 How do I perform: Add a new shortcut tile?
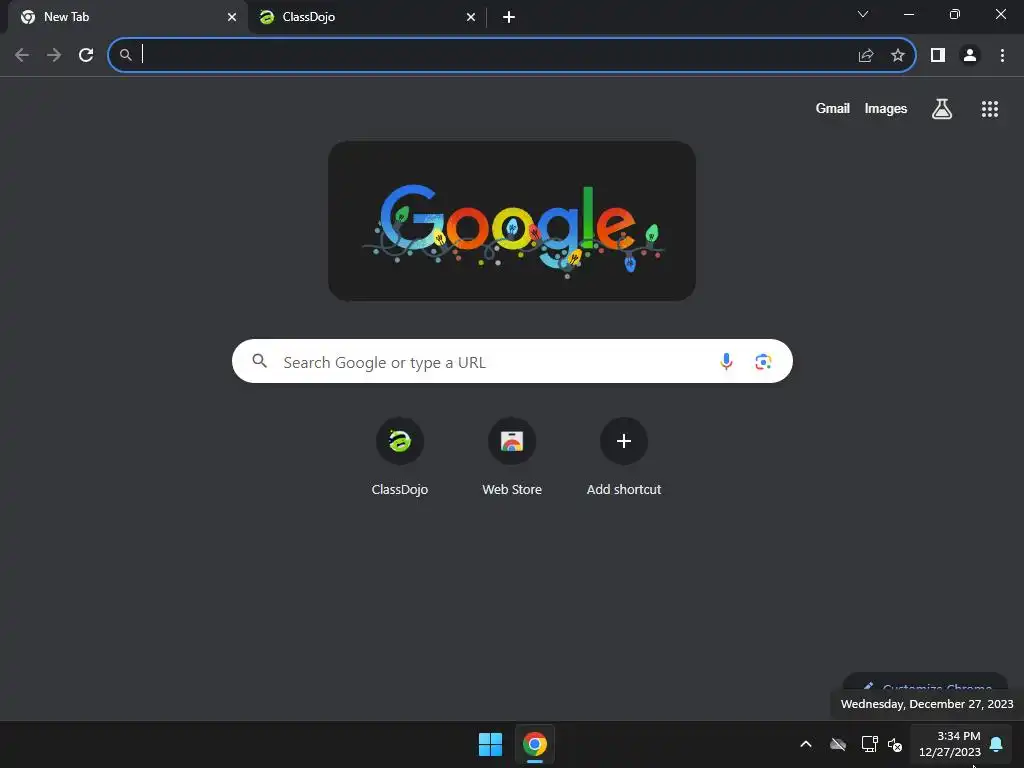click(624, 457)
